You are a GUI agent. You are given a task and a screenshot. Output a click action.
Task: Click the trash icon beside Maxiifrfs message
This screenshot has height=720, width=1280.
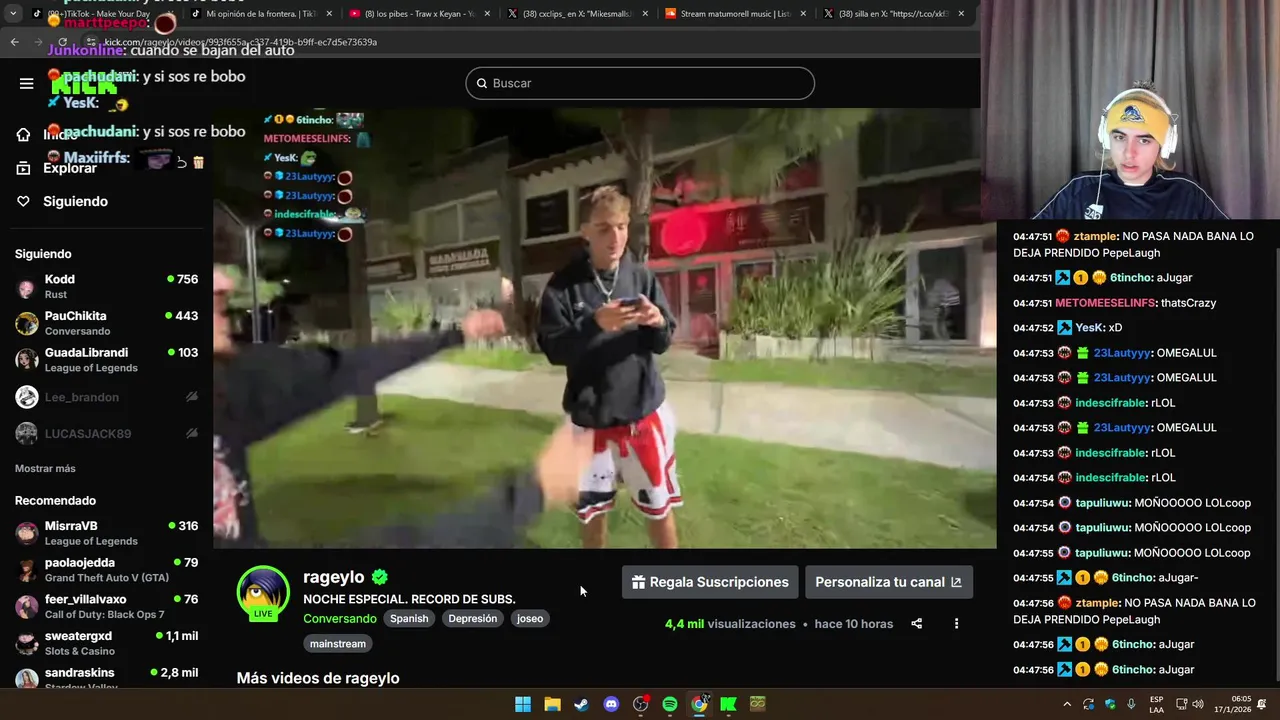click(x=198, y=162)
